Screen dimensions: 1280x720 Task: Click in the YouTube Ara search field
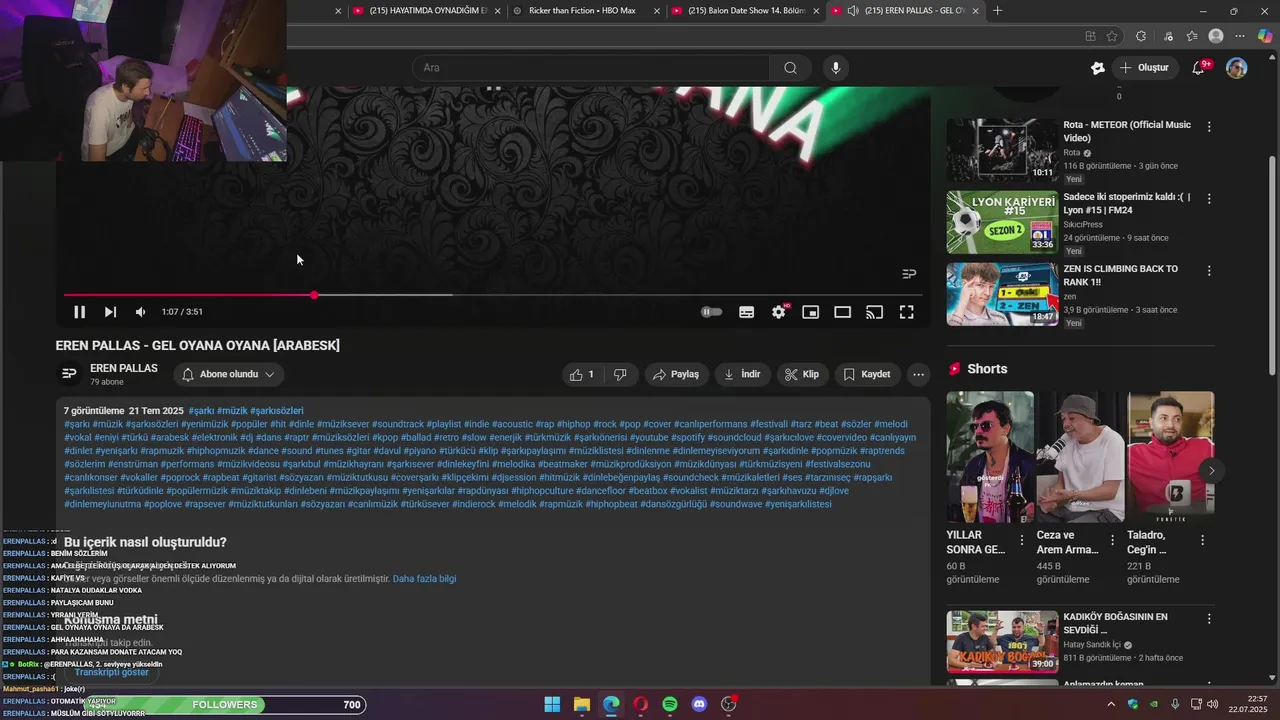coord(590,68)
